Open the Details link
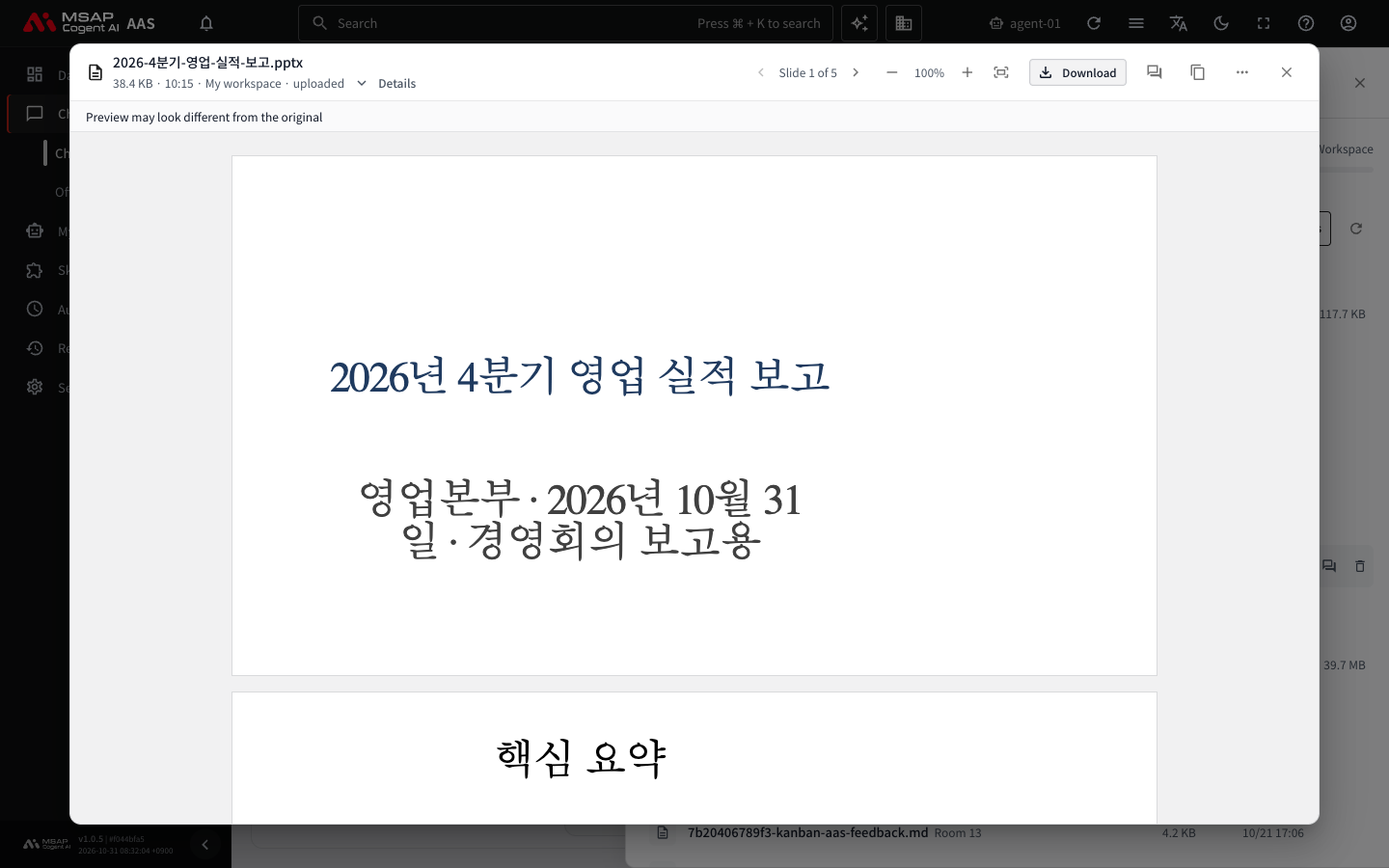The height and width of the screenshot is (868, 1389). click(x=397, y=84)
